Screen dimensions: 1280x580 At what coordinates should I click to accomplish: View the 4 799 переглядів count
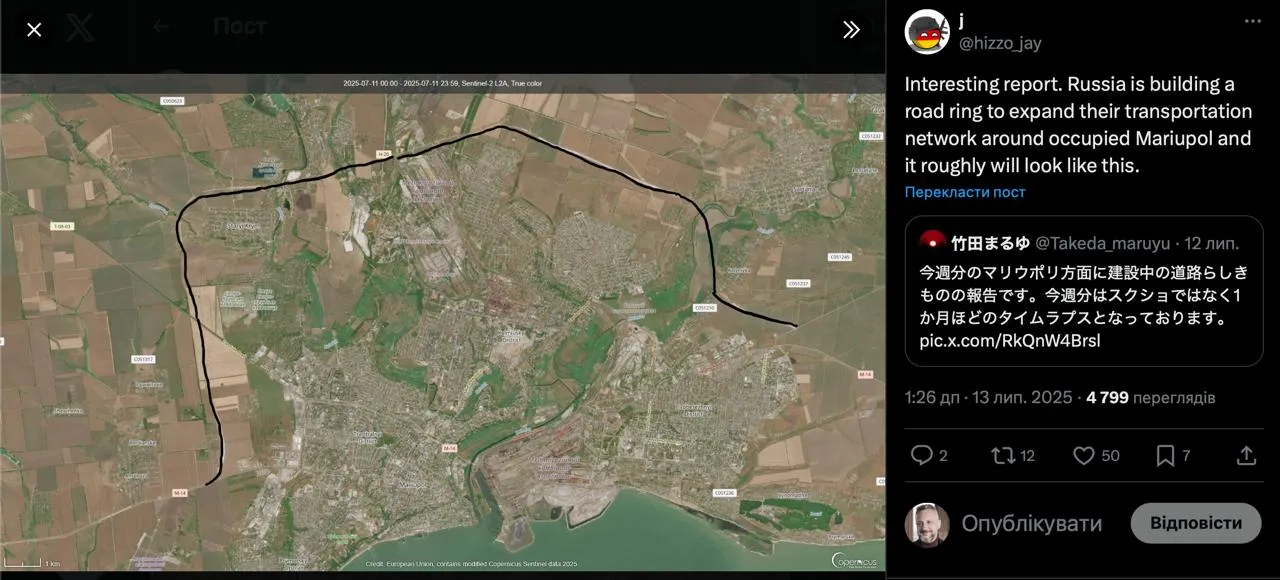point(1150,397)
